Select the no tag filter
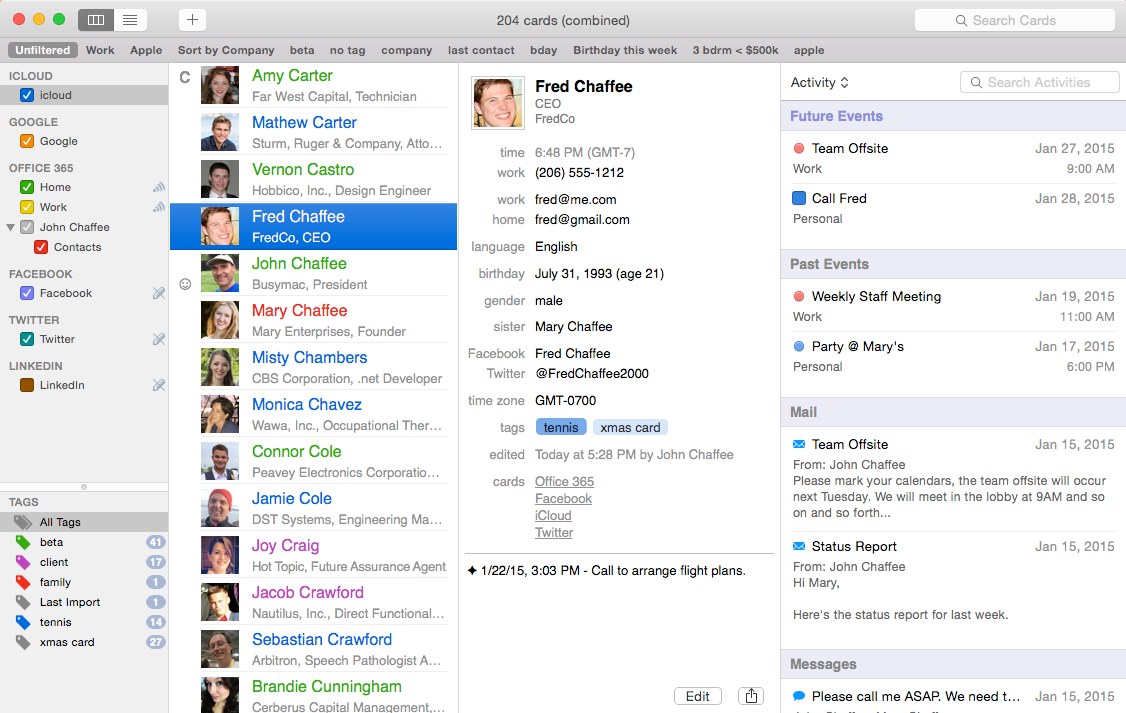The height and width of the screenshot is (713, 1126). click(x=348, y=50)
